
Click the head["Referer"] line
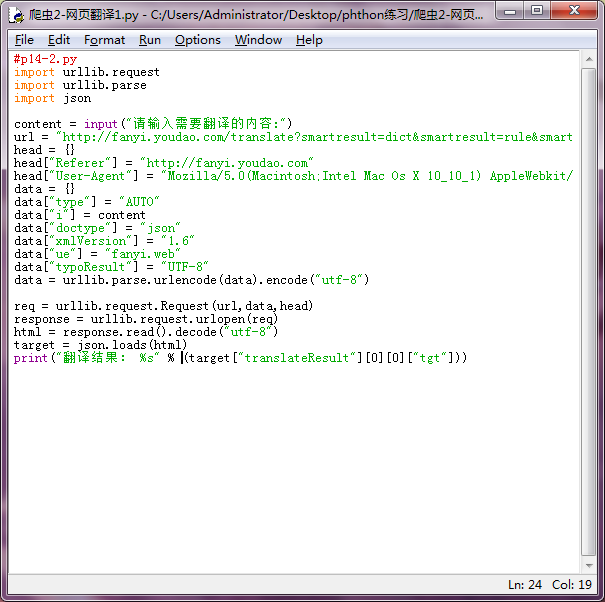tap(164, 163)
